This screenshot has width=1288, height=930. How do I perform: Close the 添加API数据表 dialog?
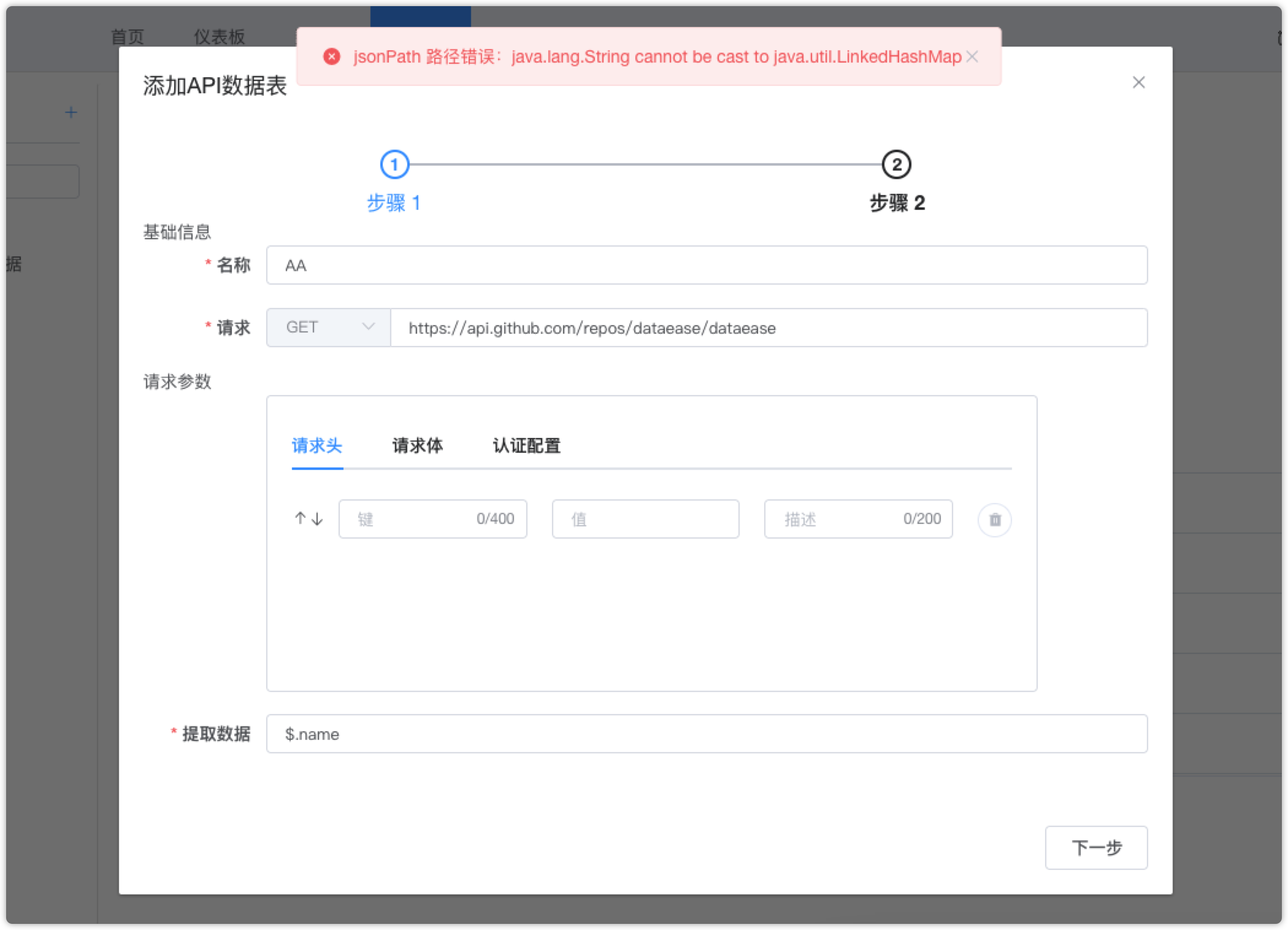pyautogui.click(x=1139, y=82)
